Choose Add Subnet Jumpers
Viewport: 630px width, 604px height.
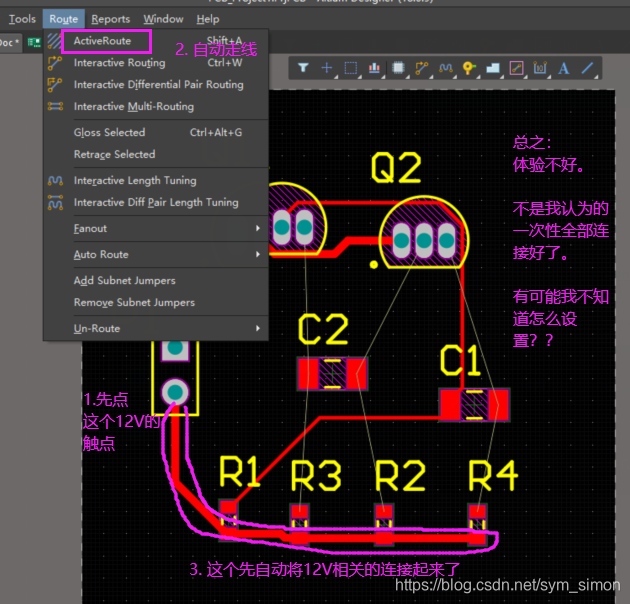tap(124, 281)
